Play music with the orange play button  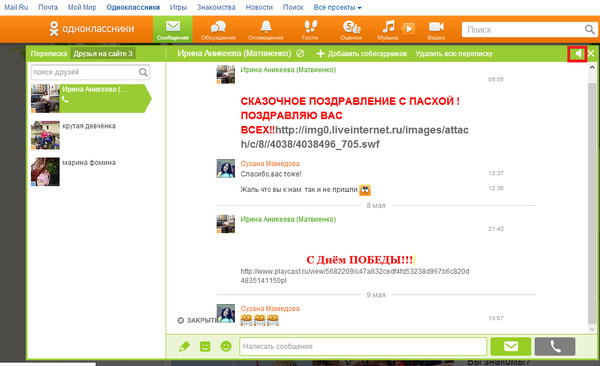(x=409, y=29)
